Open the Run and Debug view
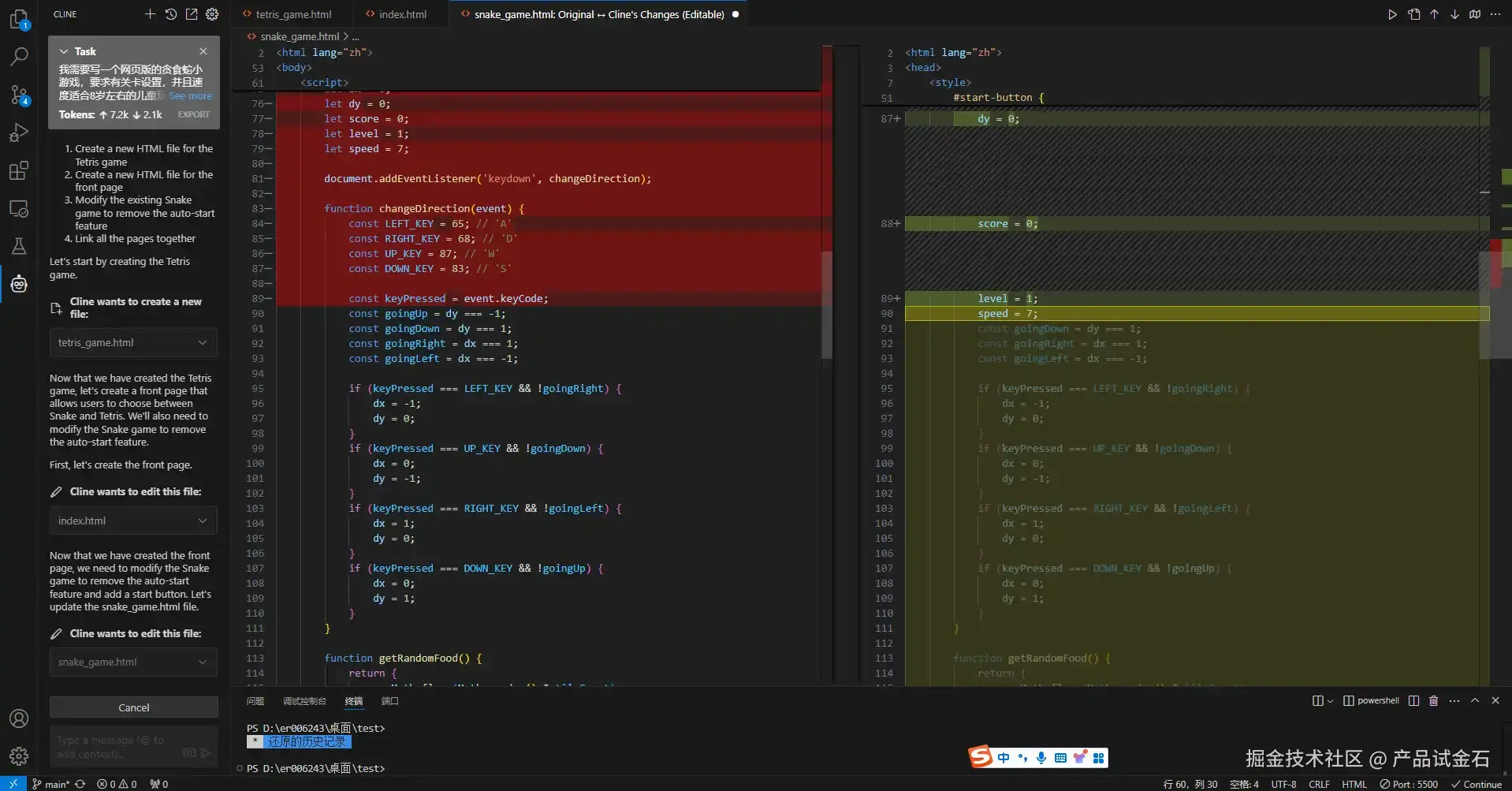Image resolution: width=1512 pixels, height=791 pixels. point(19,132)
